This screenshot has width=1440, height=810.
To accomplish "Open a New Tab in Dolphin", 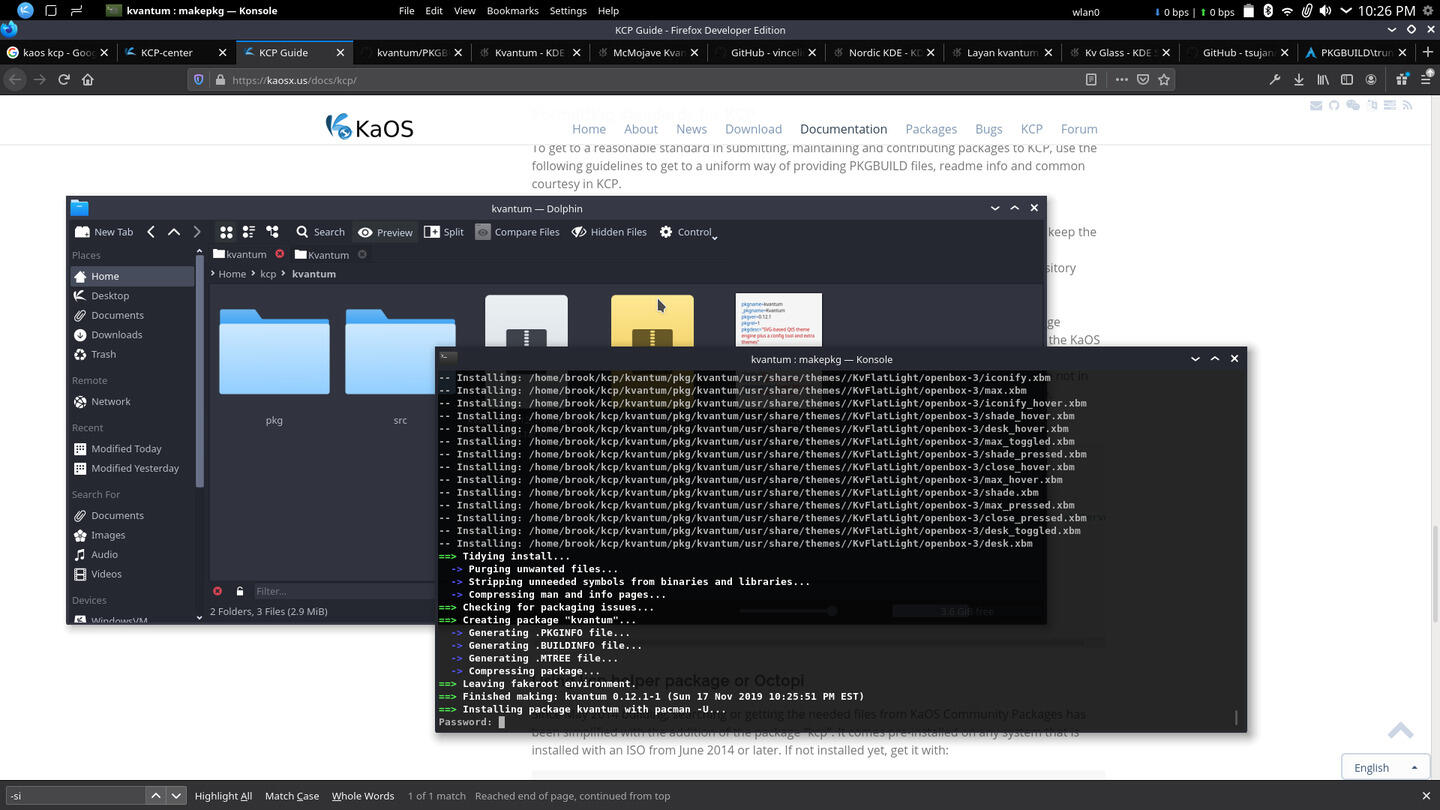I will point(103,231).
